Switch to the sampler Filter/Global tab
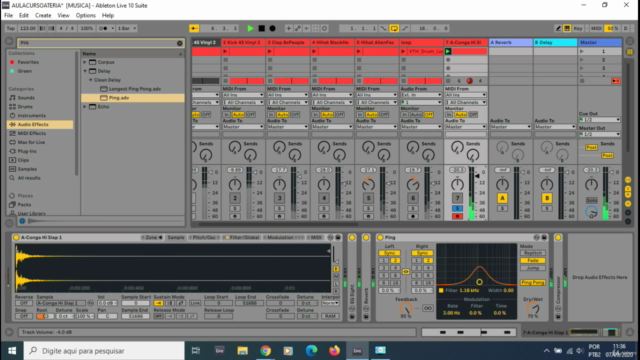Viewport: 640px width, 360px height. click(x=242, y=237)
